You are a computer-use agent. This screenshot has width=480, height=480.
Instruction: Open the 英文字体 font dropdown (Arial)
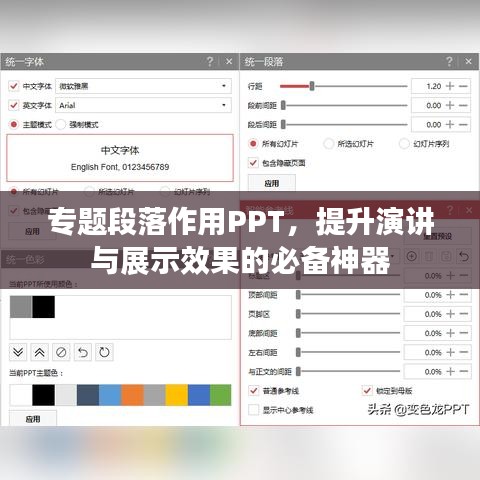click(x=143, y=105)
